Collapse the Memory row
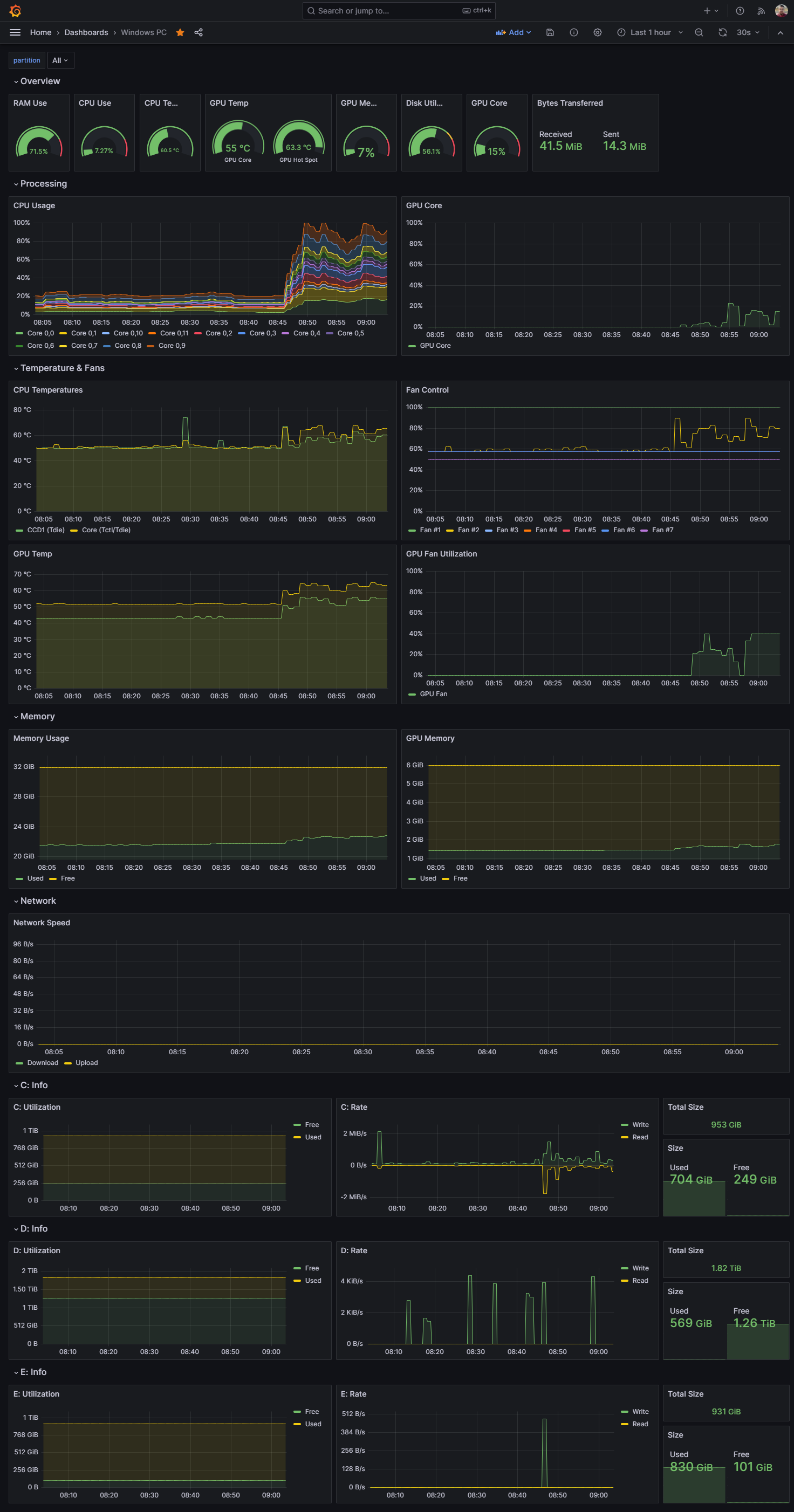 [x=34, y=716]
